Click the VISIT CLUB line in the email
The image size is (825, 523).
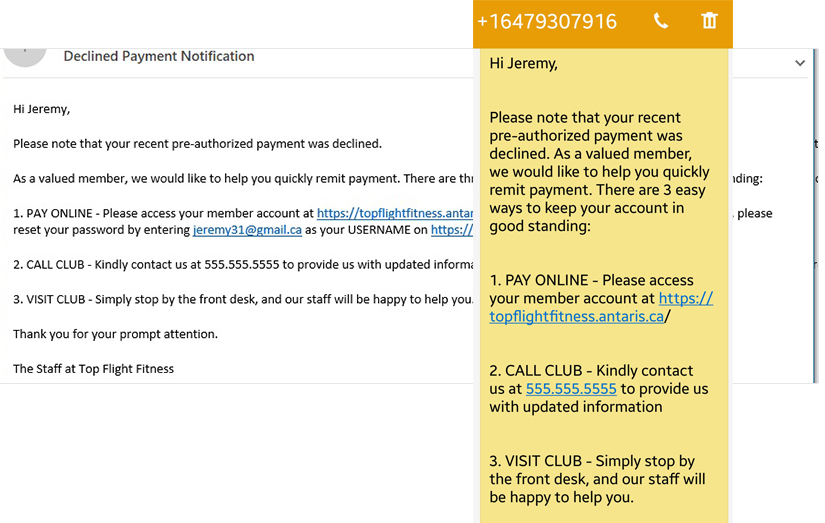click(x=243, y=299)
